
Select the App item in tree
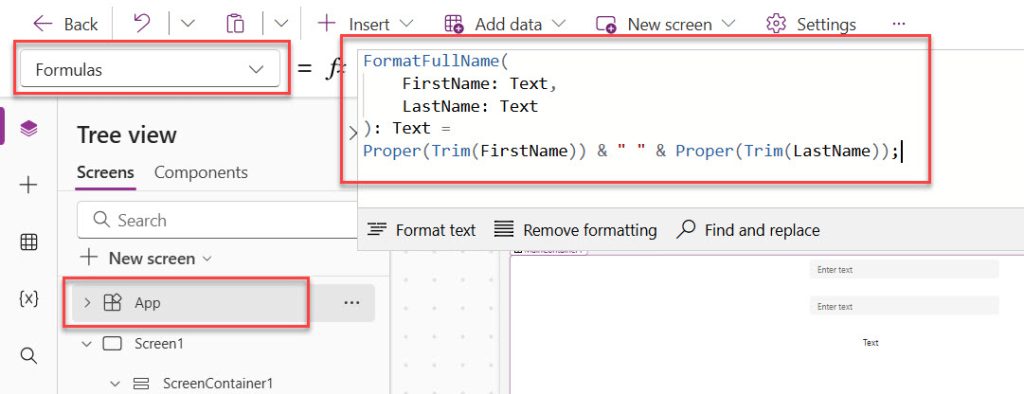click(223, 303)
